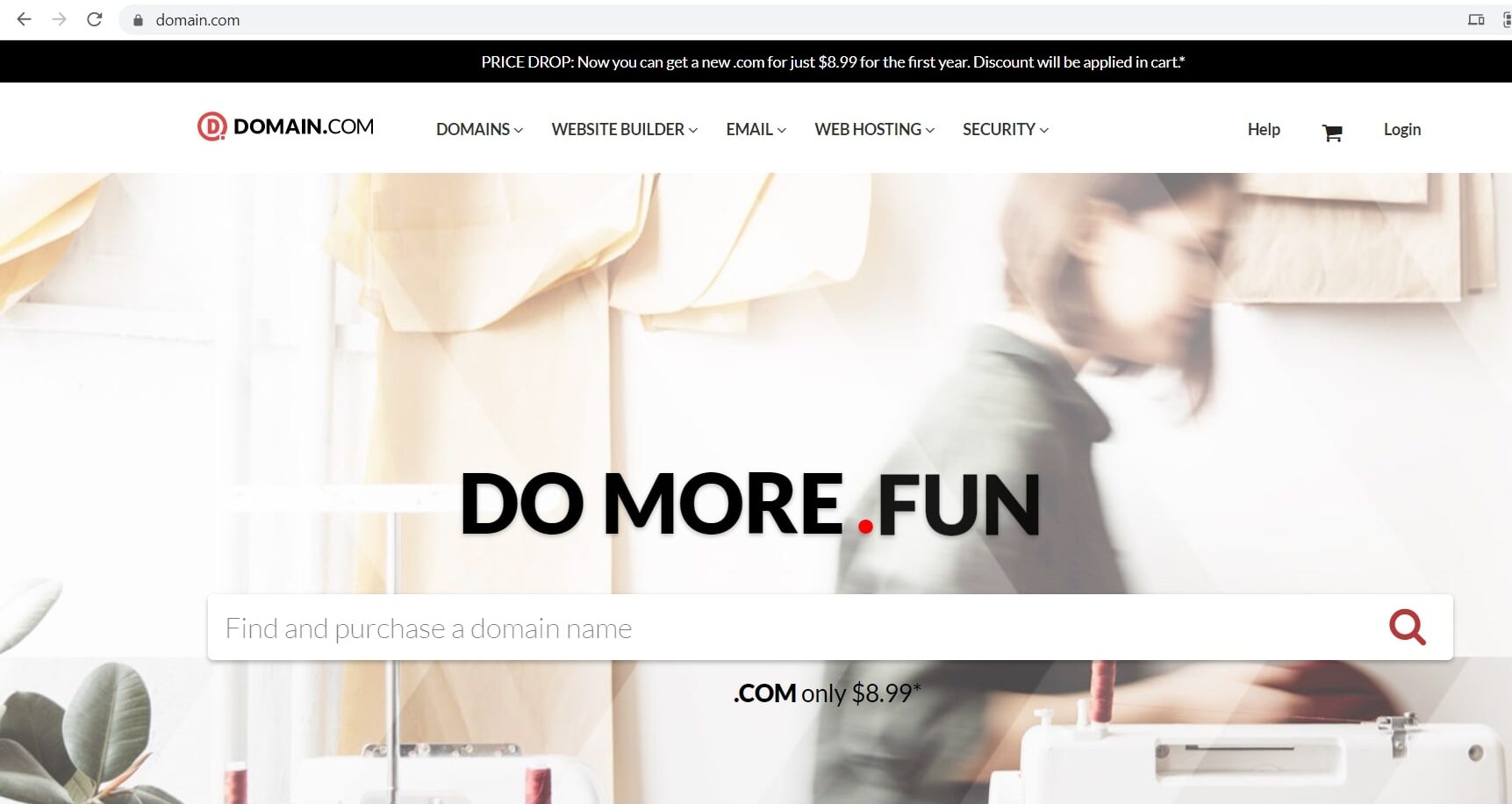Viewport: 1512px width, 804px height.
Task: Click the .COM only $8.99 text
Action: pos(827,693)
